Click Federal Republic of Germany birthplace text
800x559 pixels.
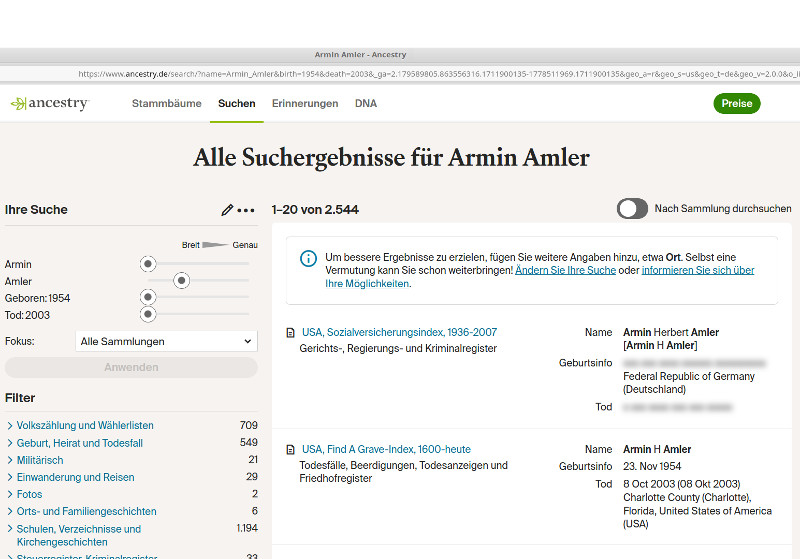click(689, 376)
